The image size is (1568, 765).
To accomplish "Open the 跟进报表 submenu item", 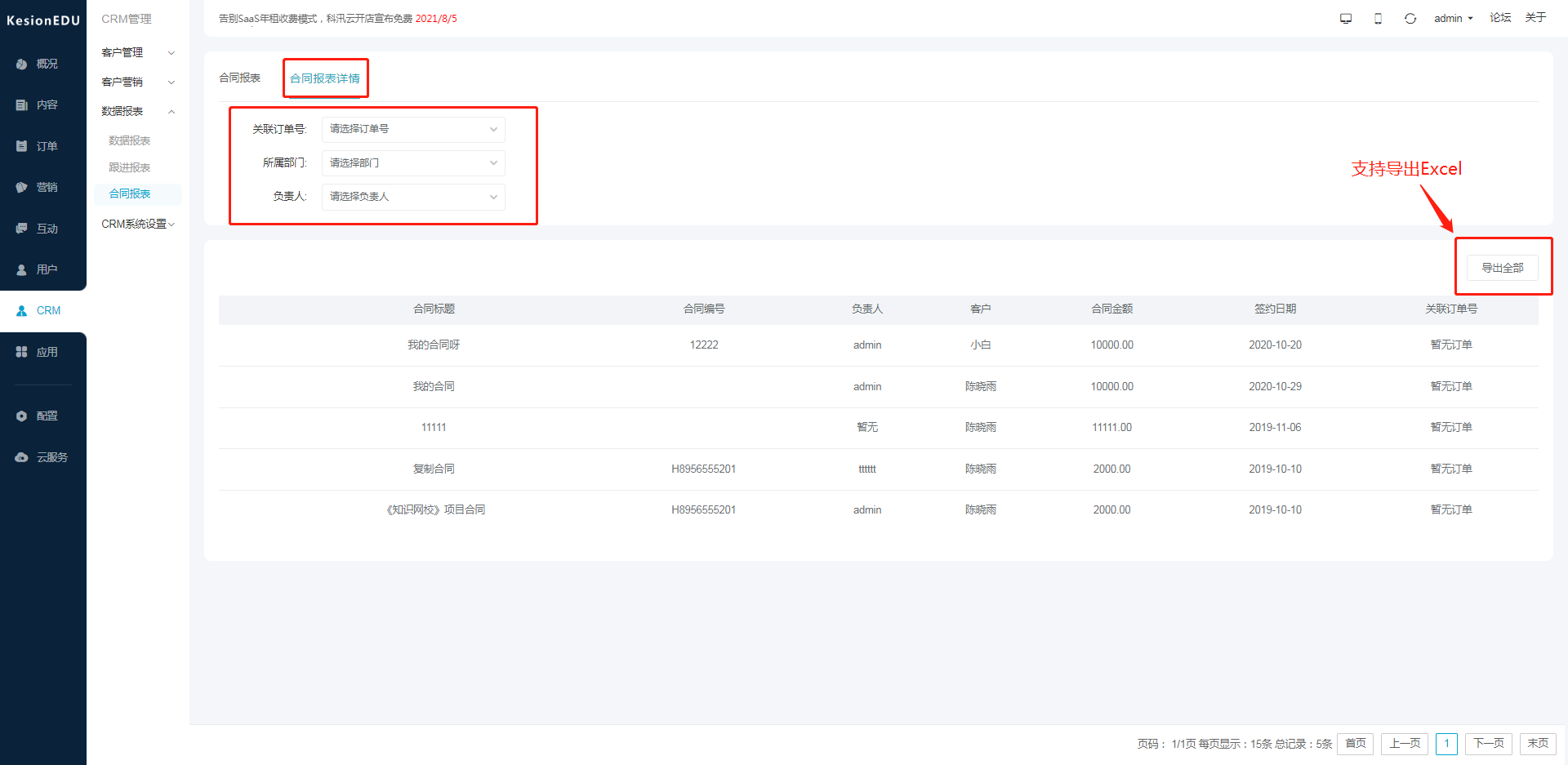I will [x=130, y=167].
